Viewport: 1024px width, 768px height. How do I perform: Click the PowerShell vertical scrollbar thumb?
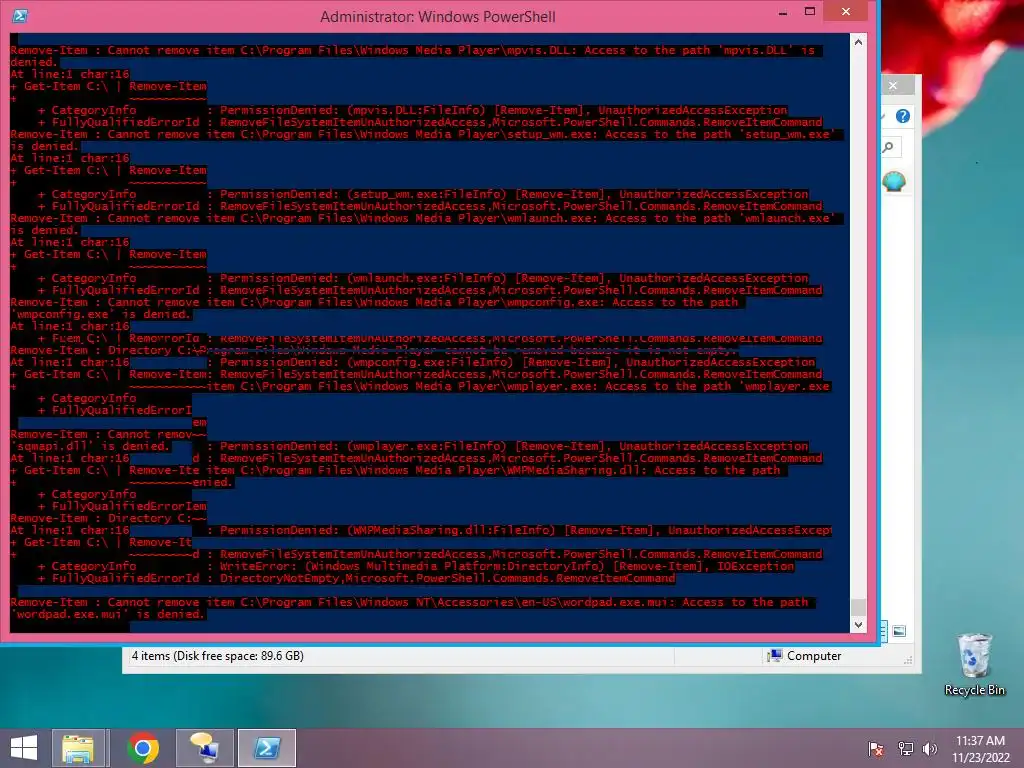(858, 607)
